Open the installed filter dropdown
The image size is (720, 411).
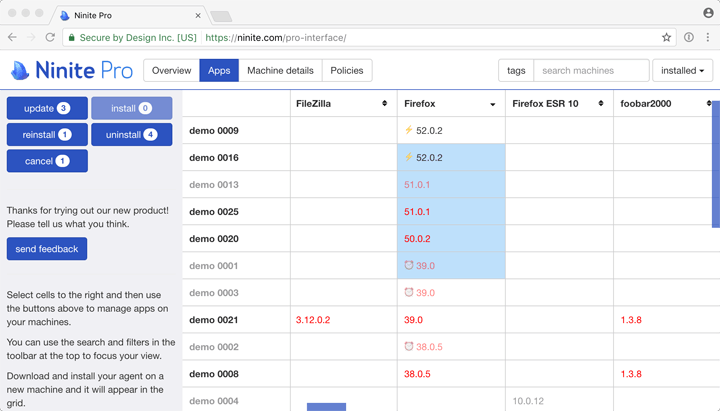pos(682,70)
